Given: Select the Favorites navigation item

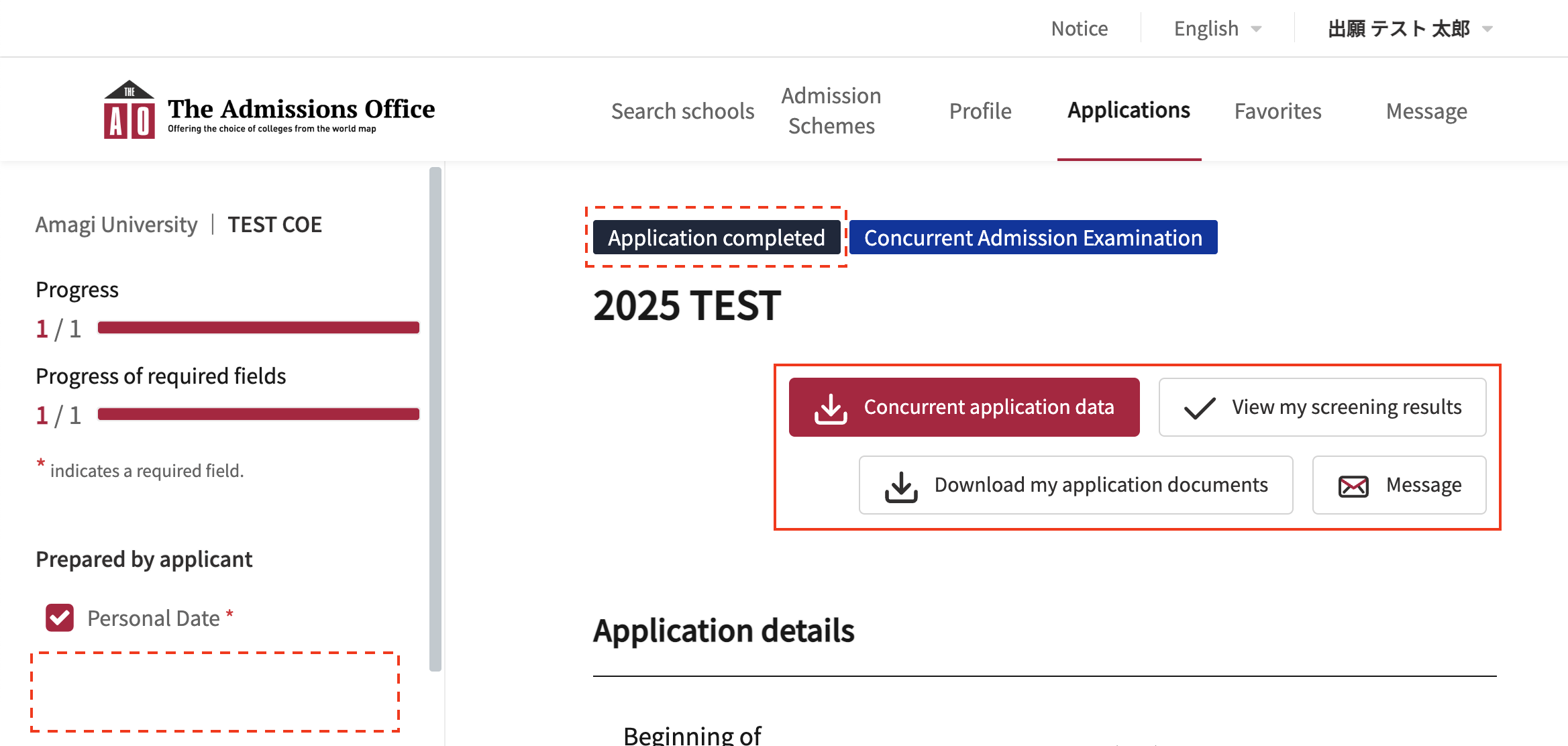Looking at the screenshot, I should point(1277,111).
